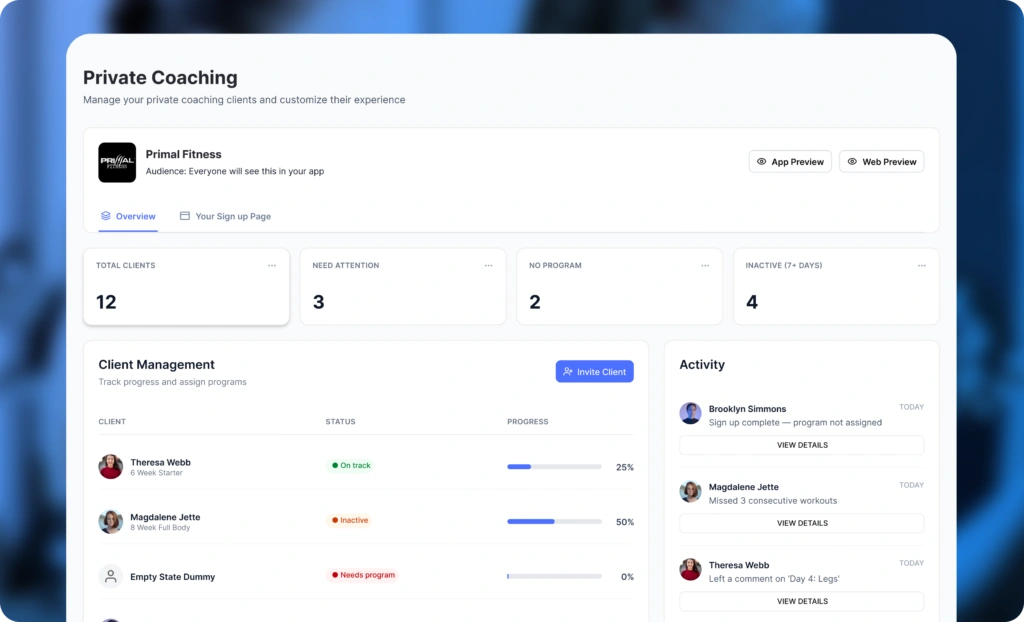Viewport: 1024px width, 622px height.
Task: View details for Brooklyn Simmons activity
Action: [801, 445]
